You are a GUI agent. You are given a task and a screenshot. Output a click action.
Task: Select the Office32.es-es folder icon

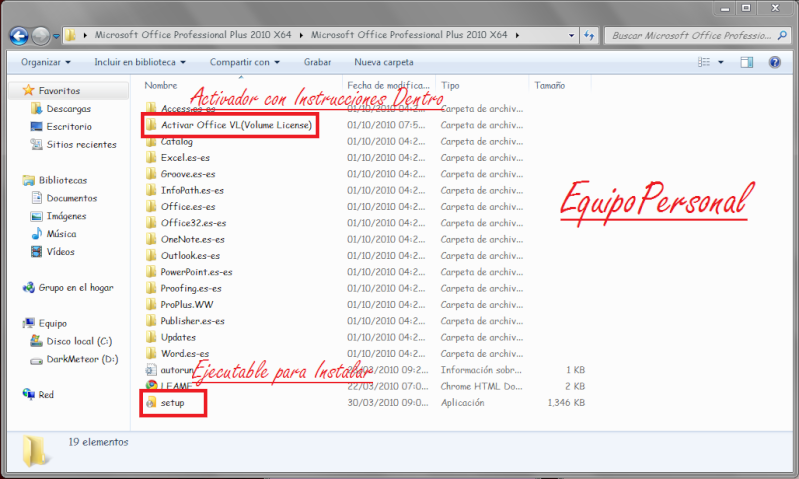[x=151, y=223]
